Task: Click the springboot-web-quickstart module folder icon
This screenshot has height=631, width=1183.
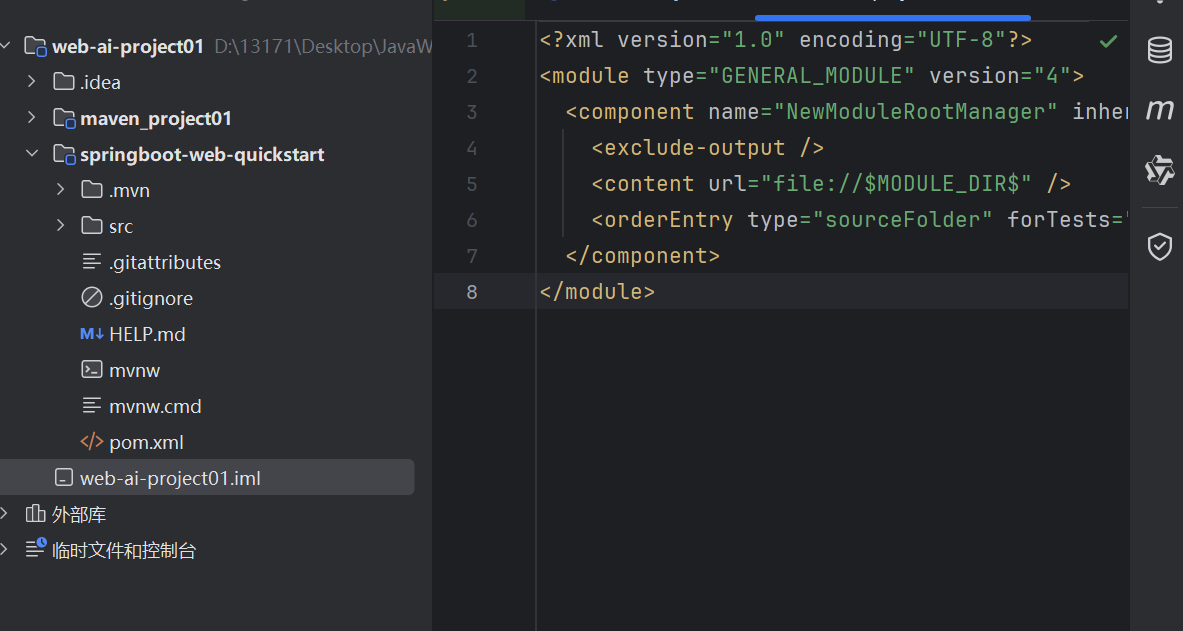Action: pyautogui.click(x=64, y=155)
